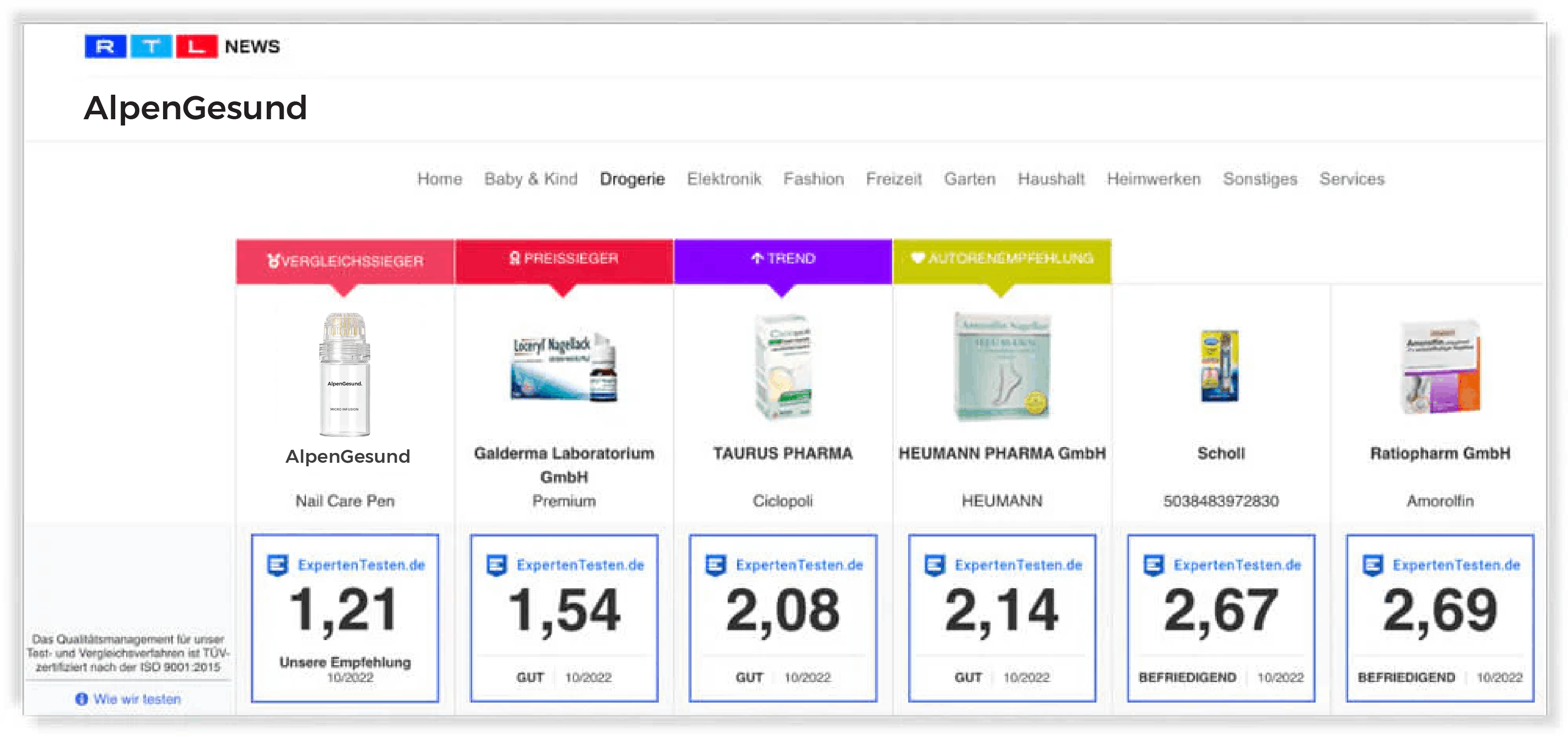The image size is (1568, 737).
Task: Click the Vergleichssieger crown icon
Action: [x=273, y=261]
